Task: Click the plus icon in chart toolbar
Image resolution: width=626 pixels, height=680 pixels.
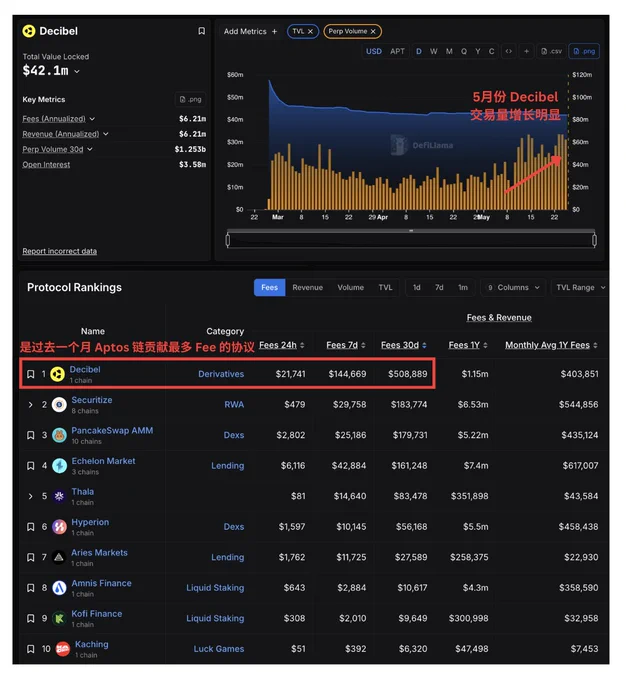Action: click(x=526, y=51)
